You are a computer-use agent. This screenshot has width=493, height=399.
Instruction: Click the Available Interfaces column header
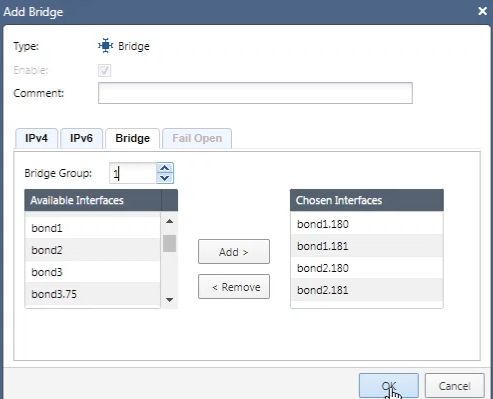click(x=93, y=200)
